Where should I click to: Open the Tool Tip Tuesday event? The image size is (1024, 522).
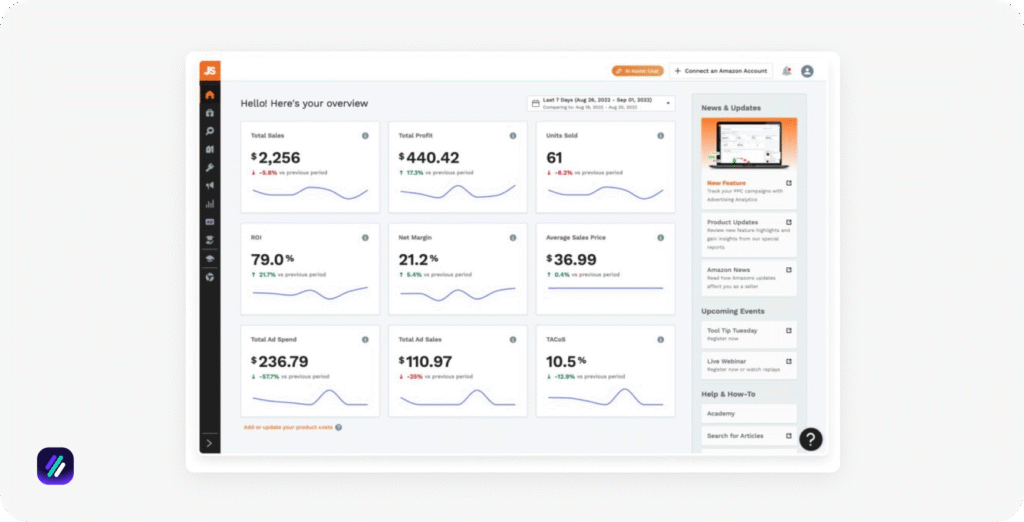point(749,334)
